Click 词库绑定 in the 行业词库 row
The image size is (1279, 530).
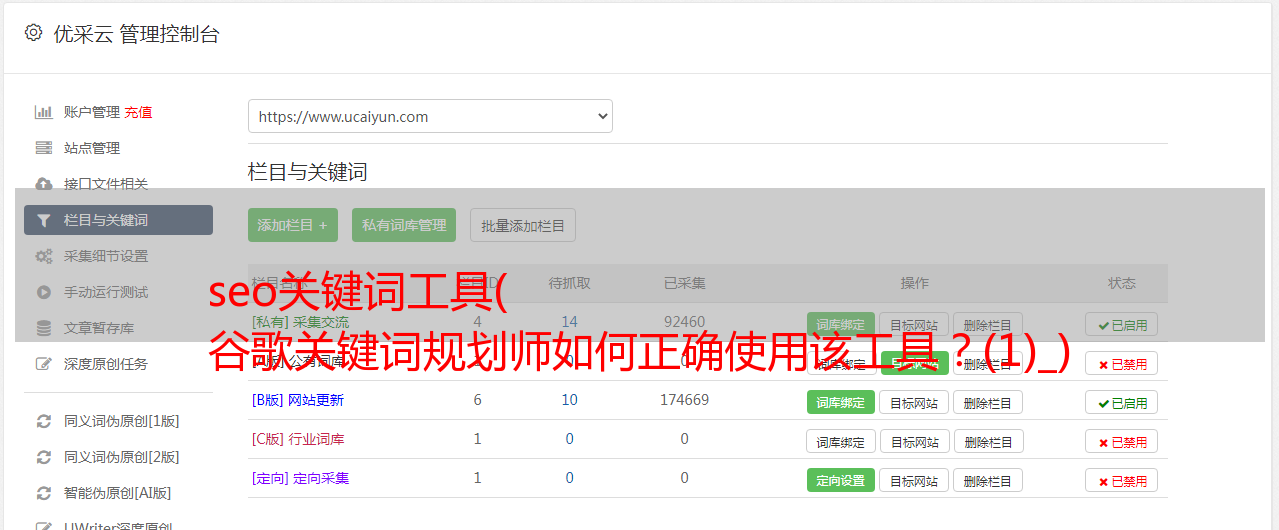pyautogui.click(x=841, y=441)
